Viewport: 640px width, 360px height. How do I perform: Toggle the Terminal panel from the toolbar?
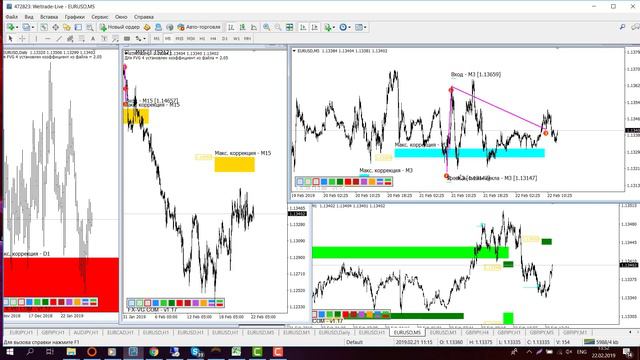pyautogui.click(x=78, y=27)
